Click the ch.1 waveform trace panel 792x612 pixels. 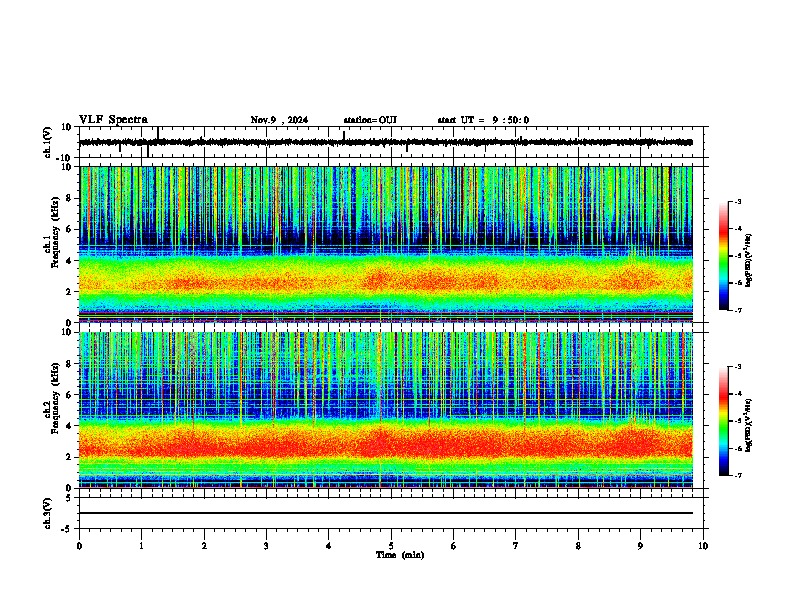point(391,142)
